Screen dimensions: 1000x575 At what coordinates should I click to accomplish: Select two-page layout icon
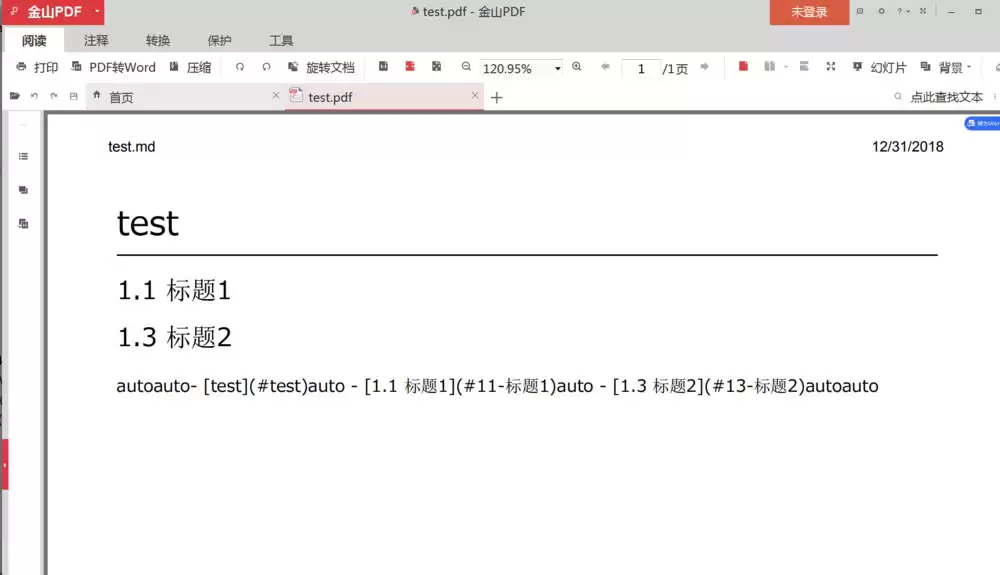pyautogui.click(x=770, y=66)
